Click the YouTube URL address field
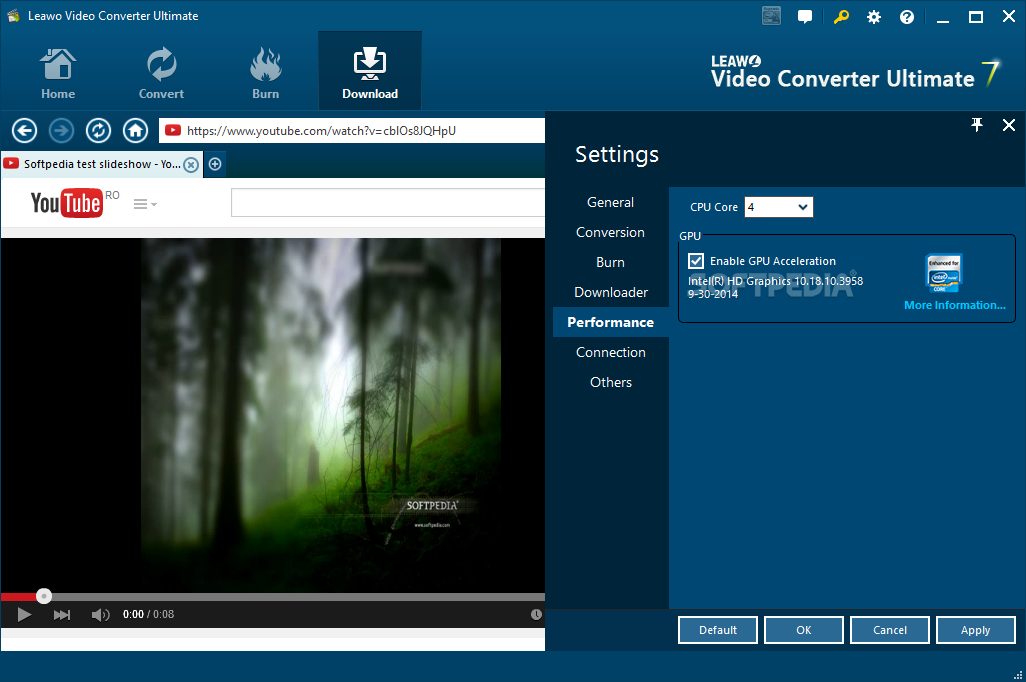Screen dimensions: 1026x682 tap(352, 130)
